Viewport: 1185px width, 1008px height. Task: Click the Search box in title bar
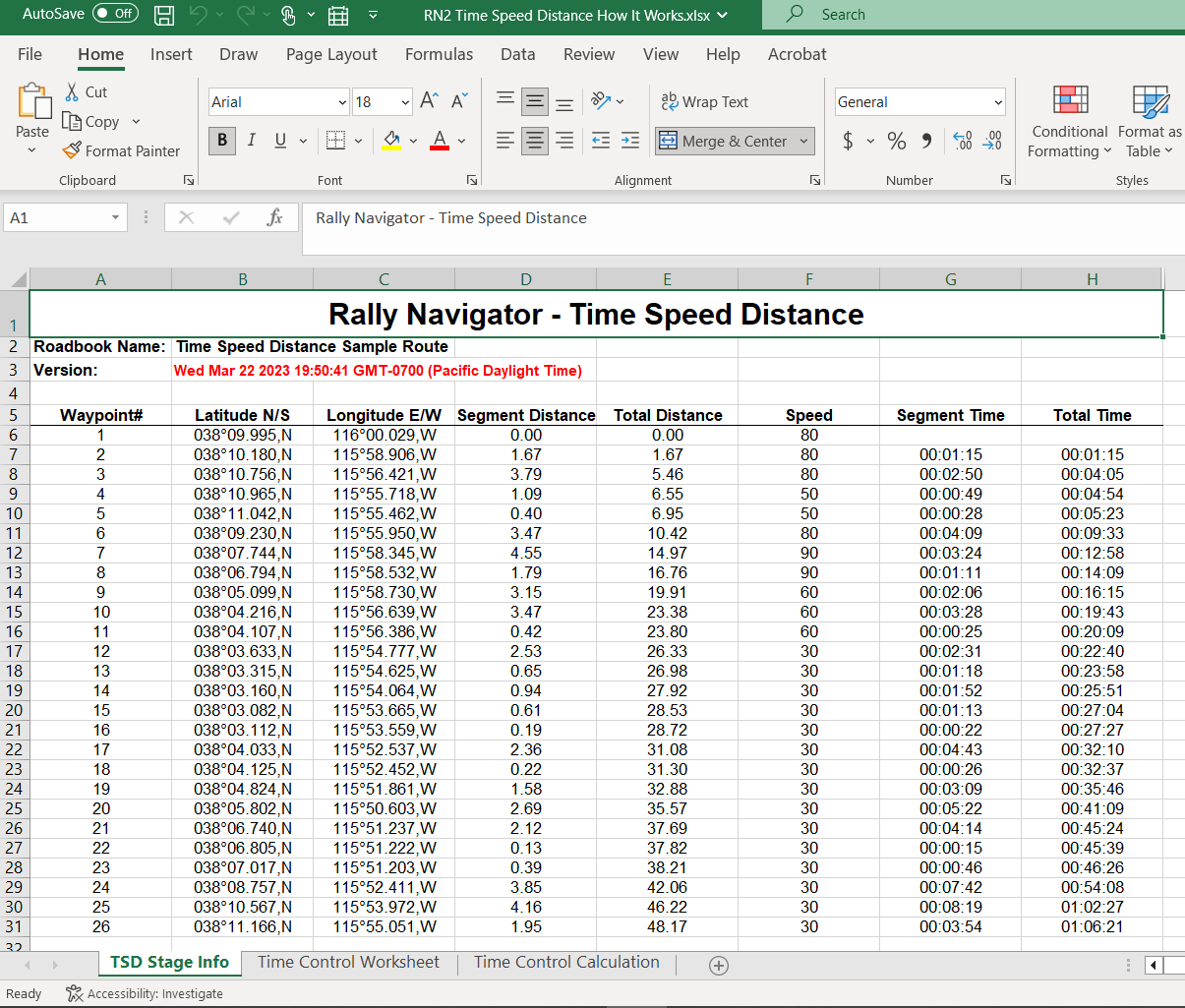(974, 15)
